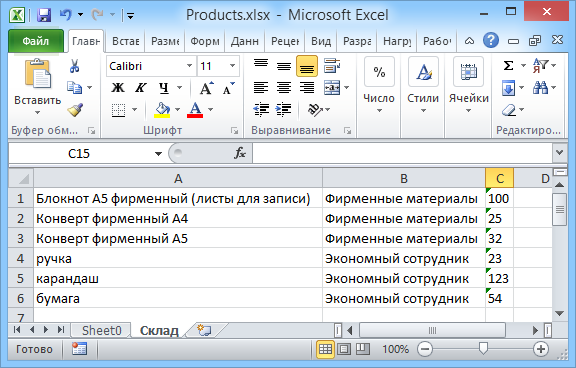Select the Format Painter brush

point(75,109)
